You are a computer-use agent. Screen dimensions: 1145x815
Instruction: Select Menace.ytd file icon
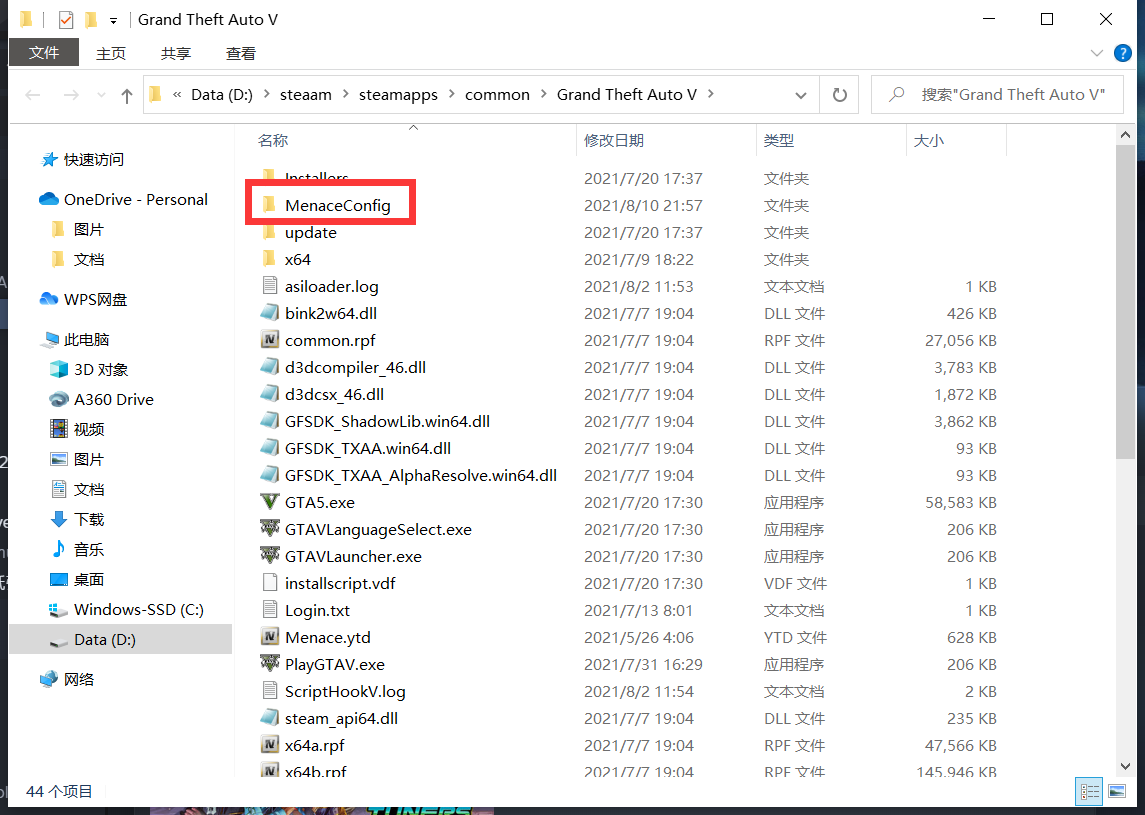point(269,637)
